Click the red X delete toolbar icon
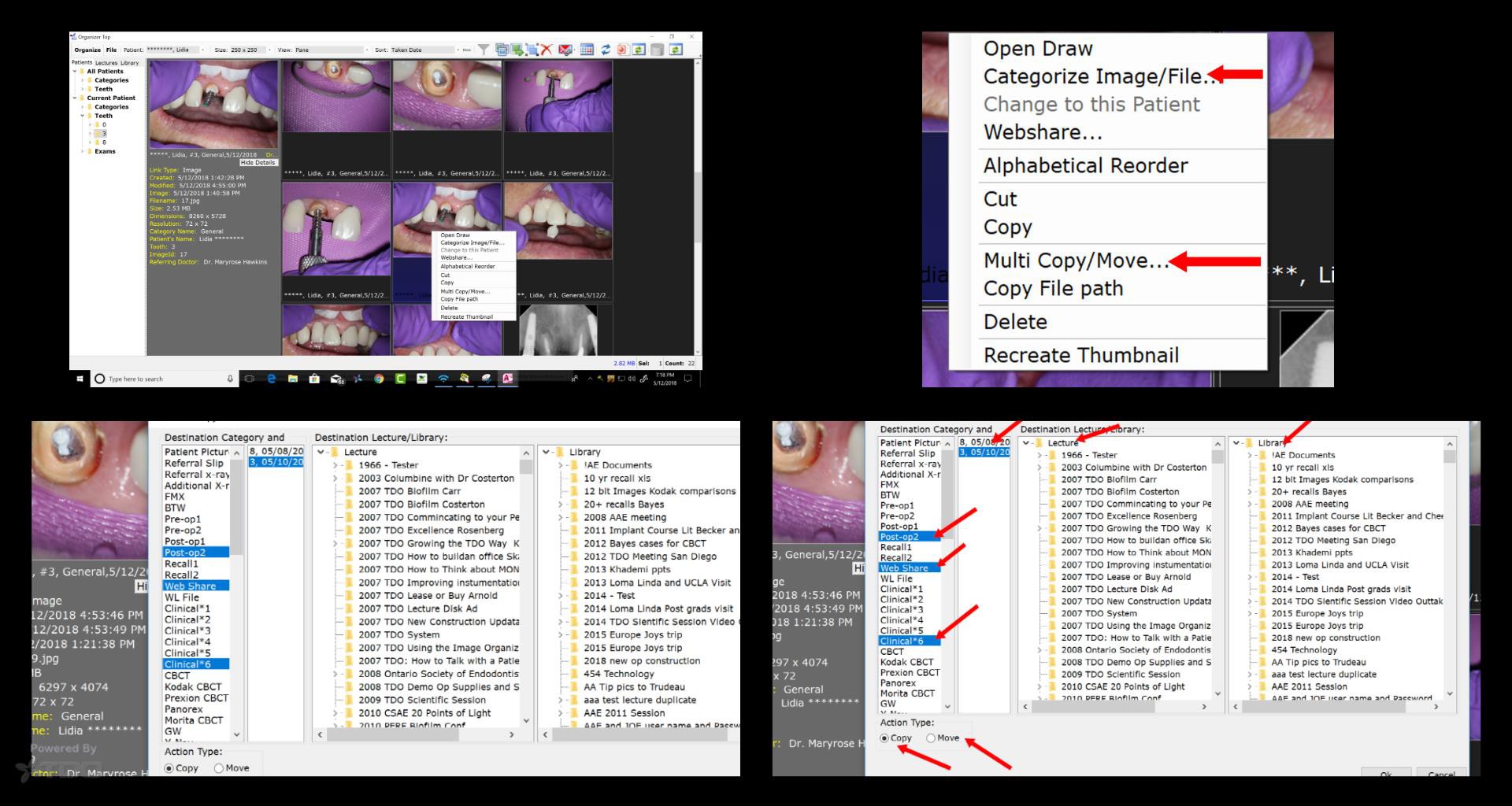This screenshot has width=1512, height=806. [x=547, y=50]
